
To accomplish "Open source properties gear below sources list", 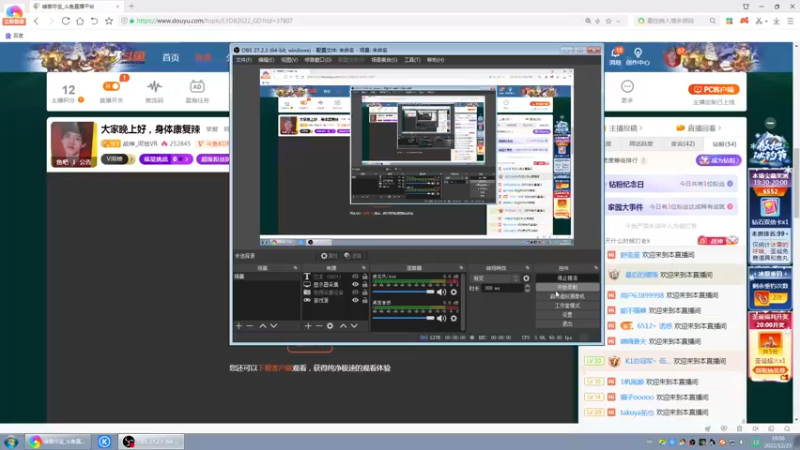I will (x=330, y=326).
